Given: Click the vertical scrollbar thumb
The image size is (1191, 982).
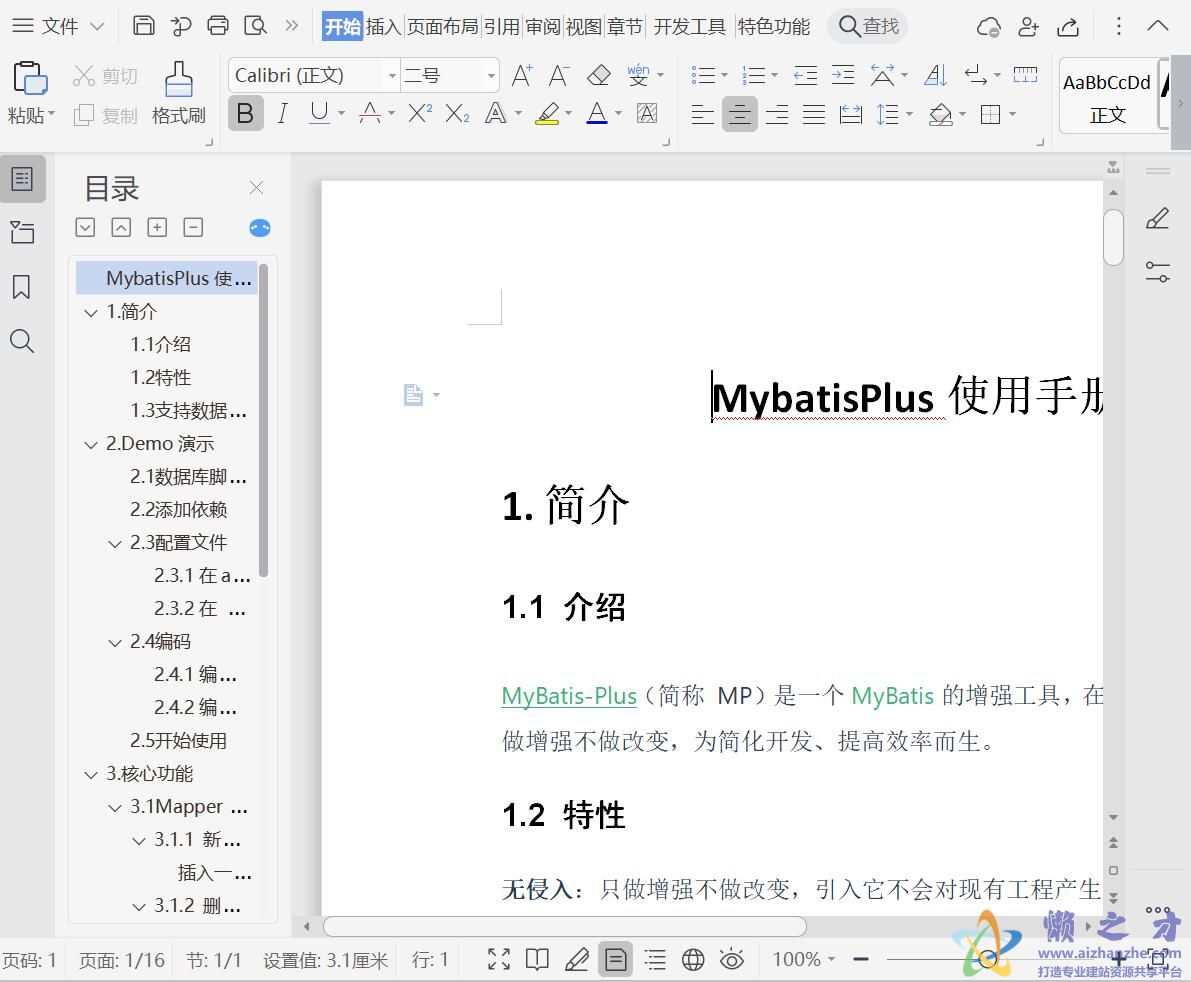Looking at the screenshot, I should click(1114, 238).
